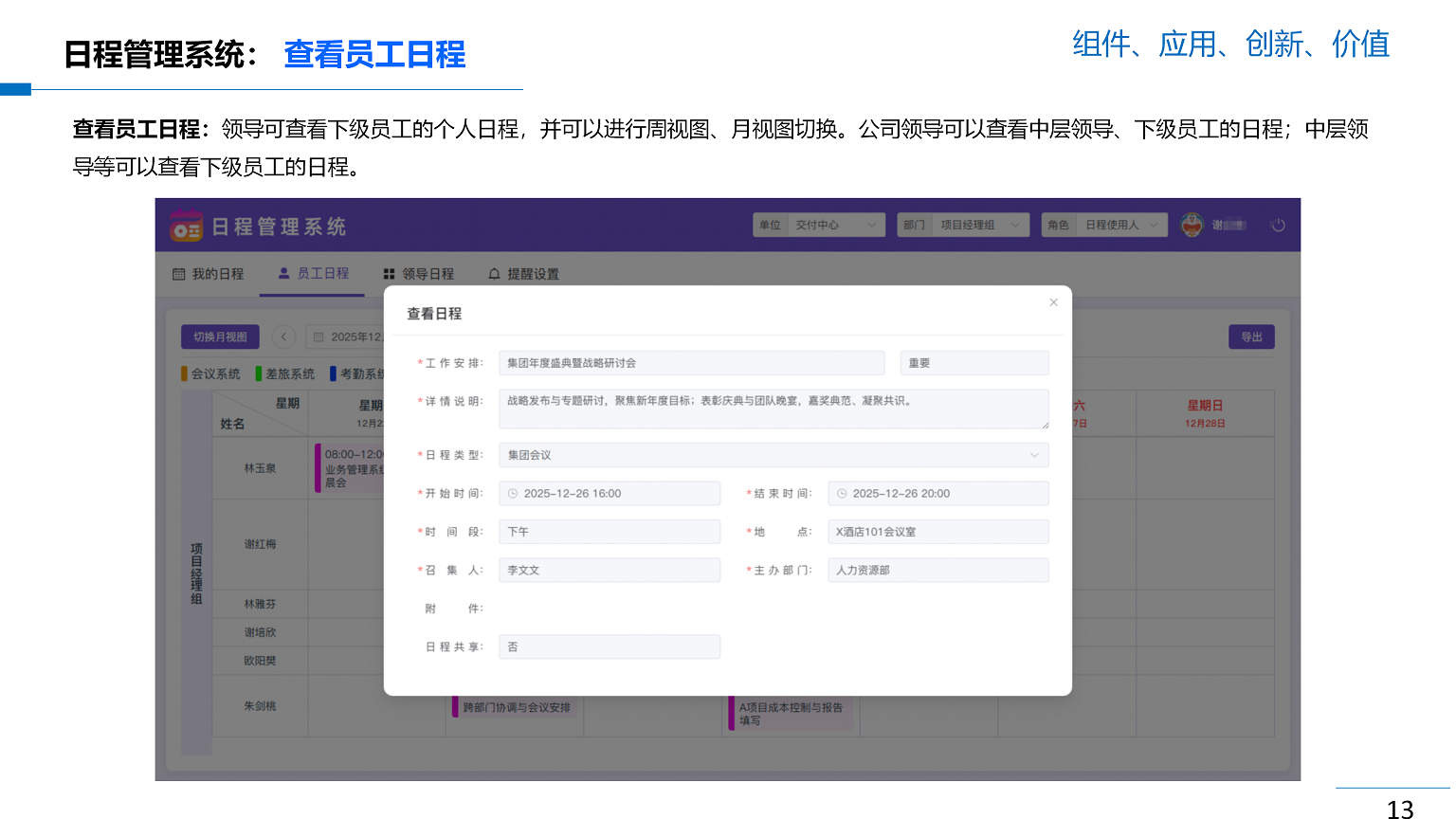Click the 工作安排 title input field
The image size is (1456, 819).
[691, 363]
